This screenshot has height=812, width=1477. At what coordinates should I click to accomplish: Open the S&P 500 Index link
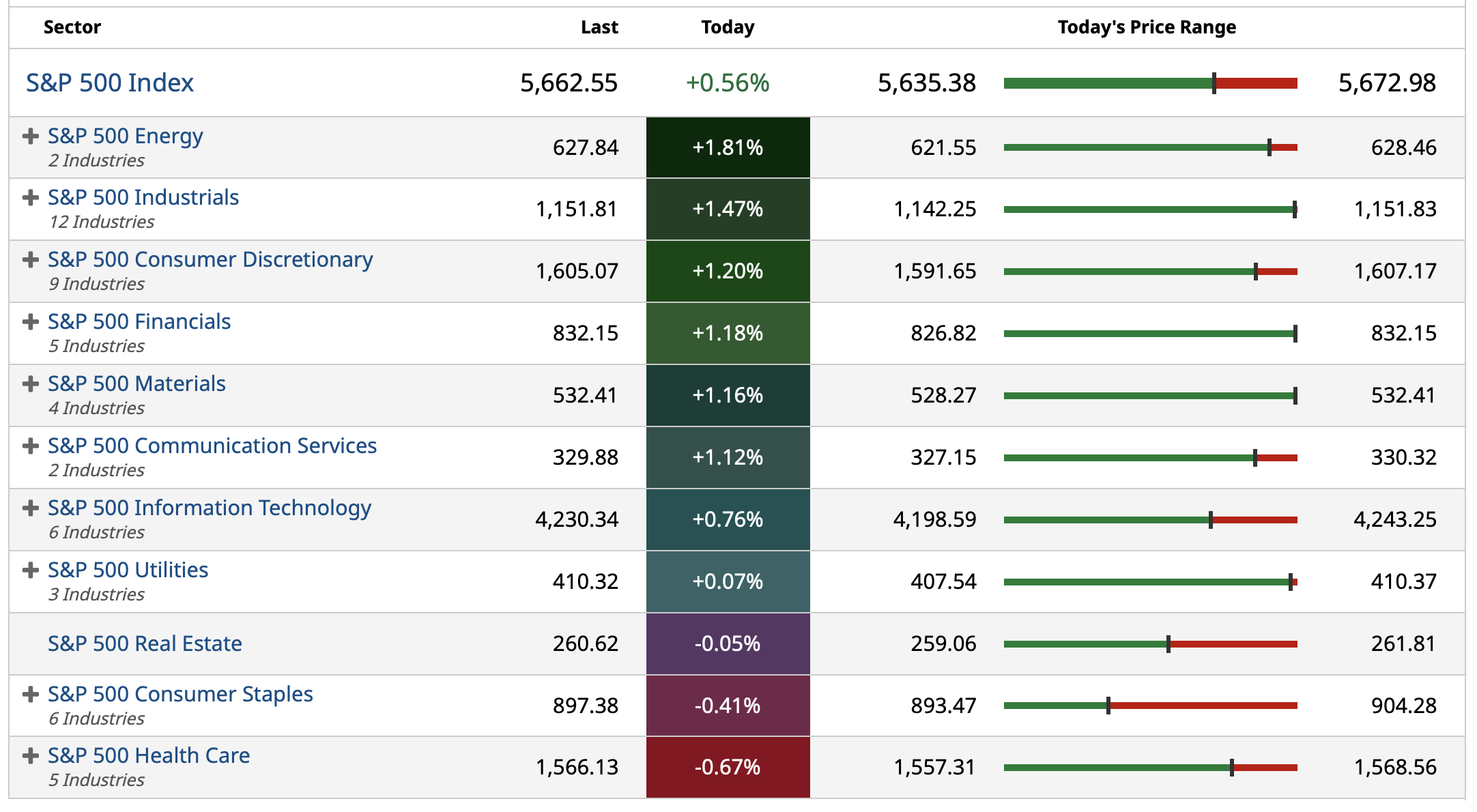pyautogui.click(x=109, y=83)
